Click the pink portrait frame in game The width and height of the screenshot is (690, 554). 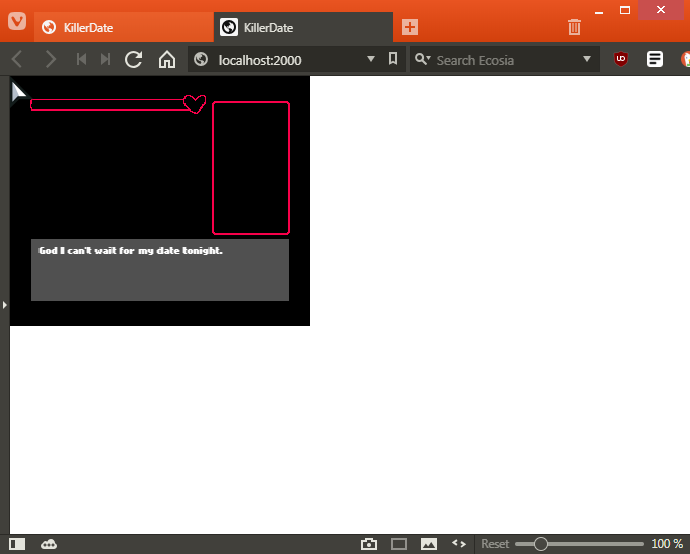click(251, 168)
